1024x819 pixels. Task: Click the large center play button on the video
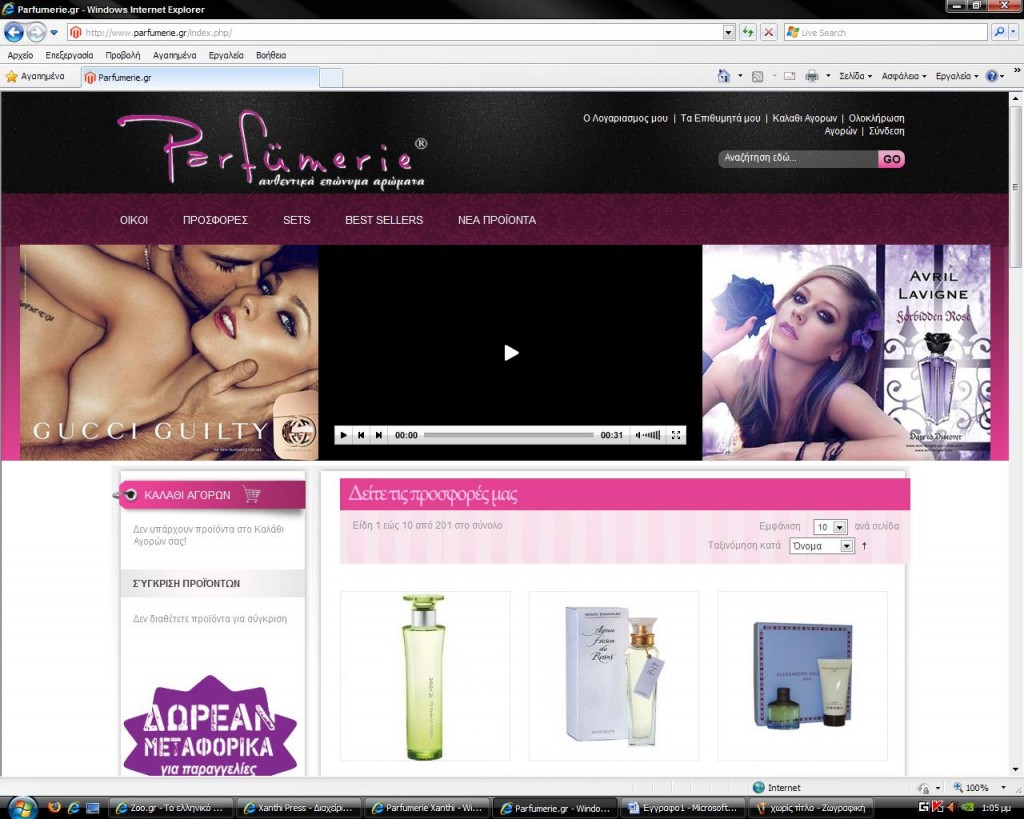pos(511,353)
